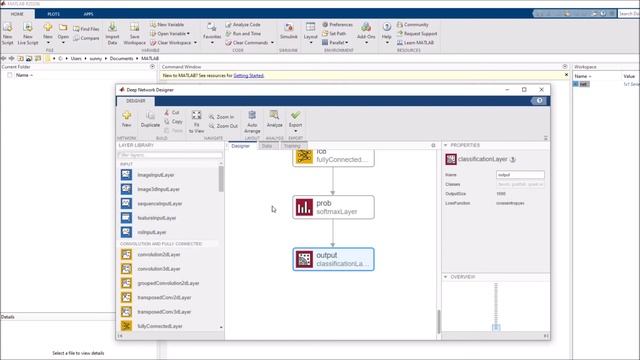Open the Getting Started link

[249, 76]
